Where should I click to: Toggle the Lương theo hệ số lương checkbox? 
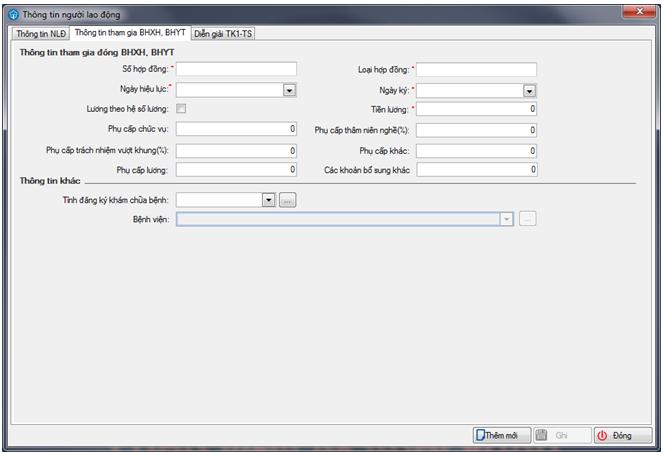[181, 109]
